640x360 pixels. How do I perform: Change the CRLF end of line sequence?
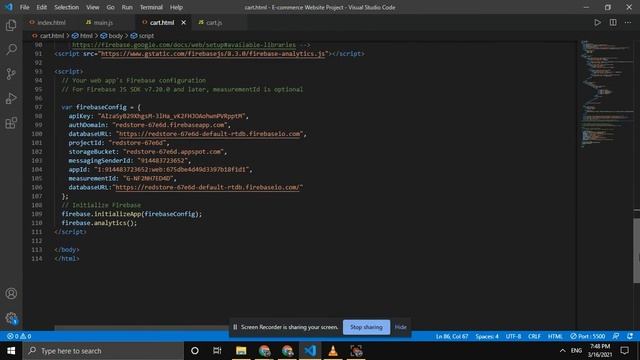[534, 336]
